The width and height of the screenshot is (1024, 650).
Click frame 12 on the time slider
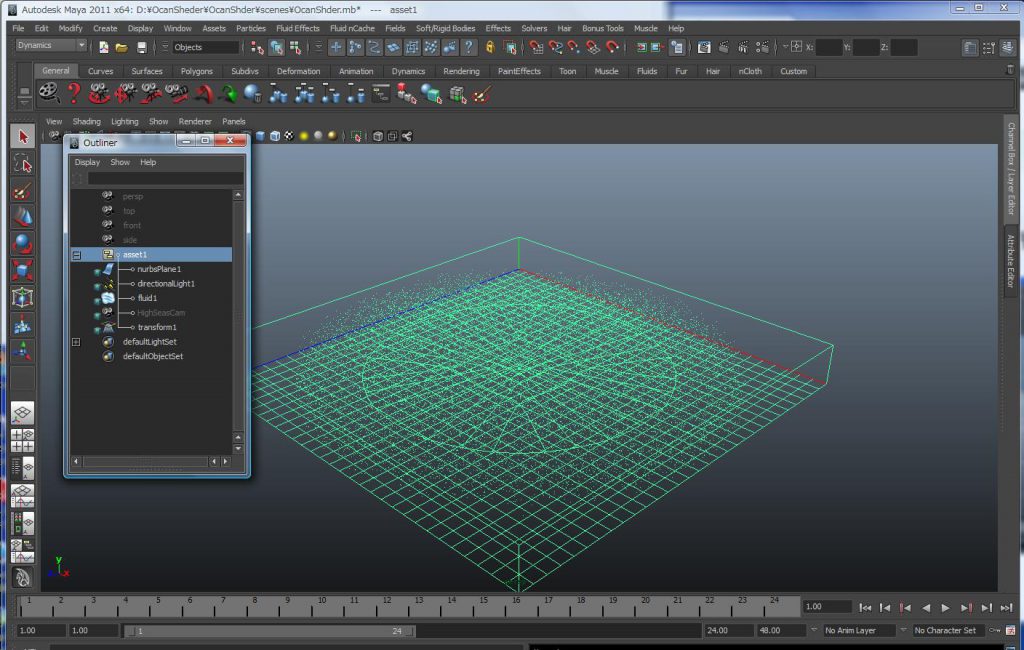(387, 608)
